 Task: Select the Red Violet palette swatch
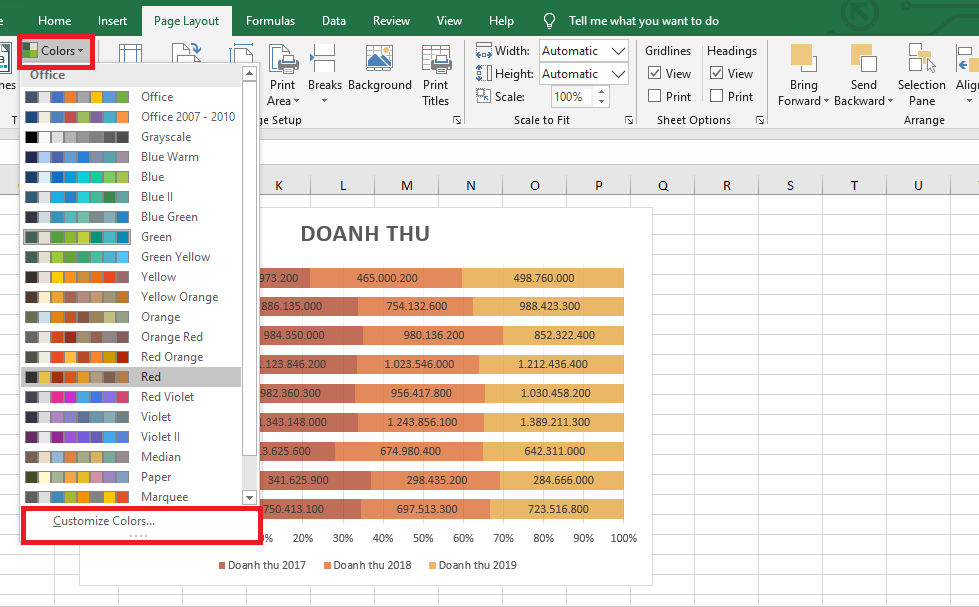77,397
